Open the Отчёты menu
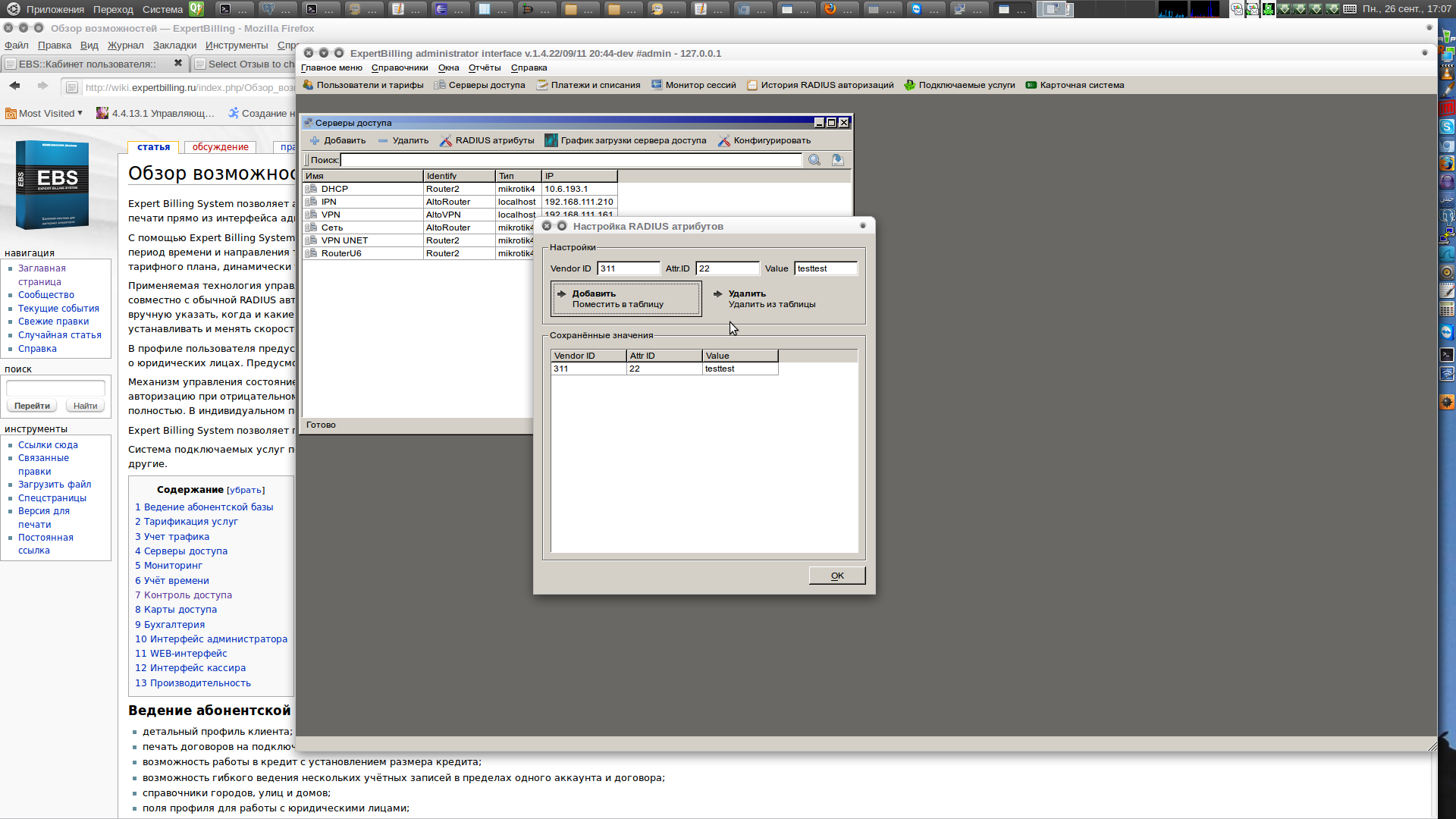This screenshot has height=819, width=1456. tap(484, 67)
